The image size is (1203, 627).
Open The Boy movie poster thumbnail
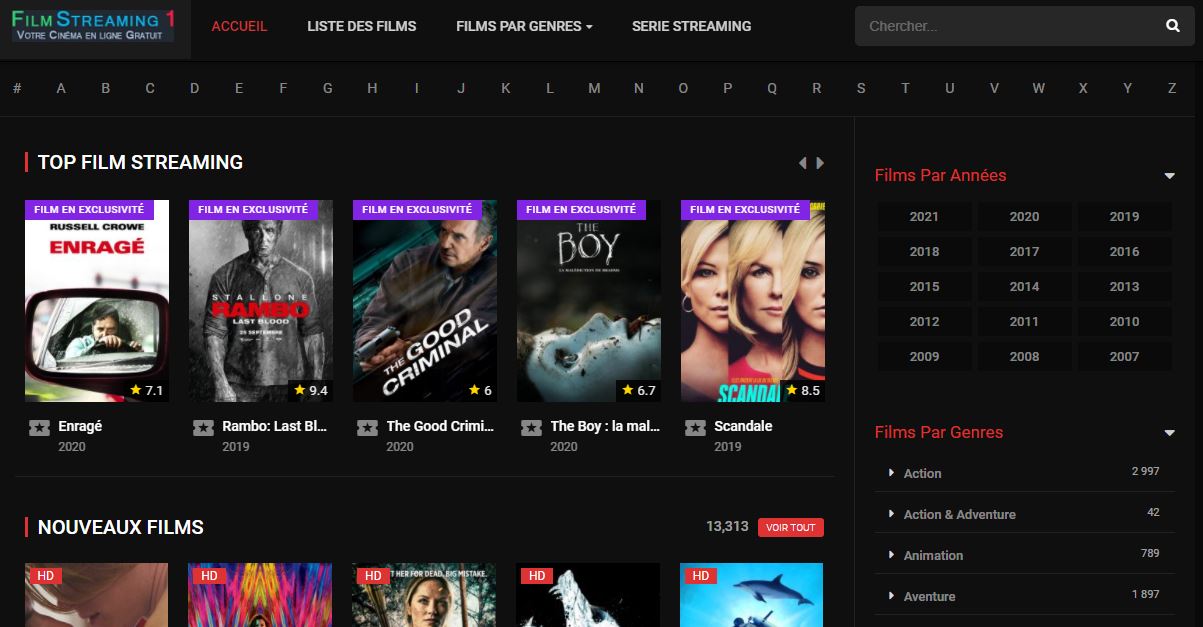589,301
